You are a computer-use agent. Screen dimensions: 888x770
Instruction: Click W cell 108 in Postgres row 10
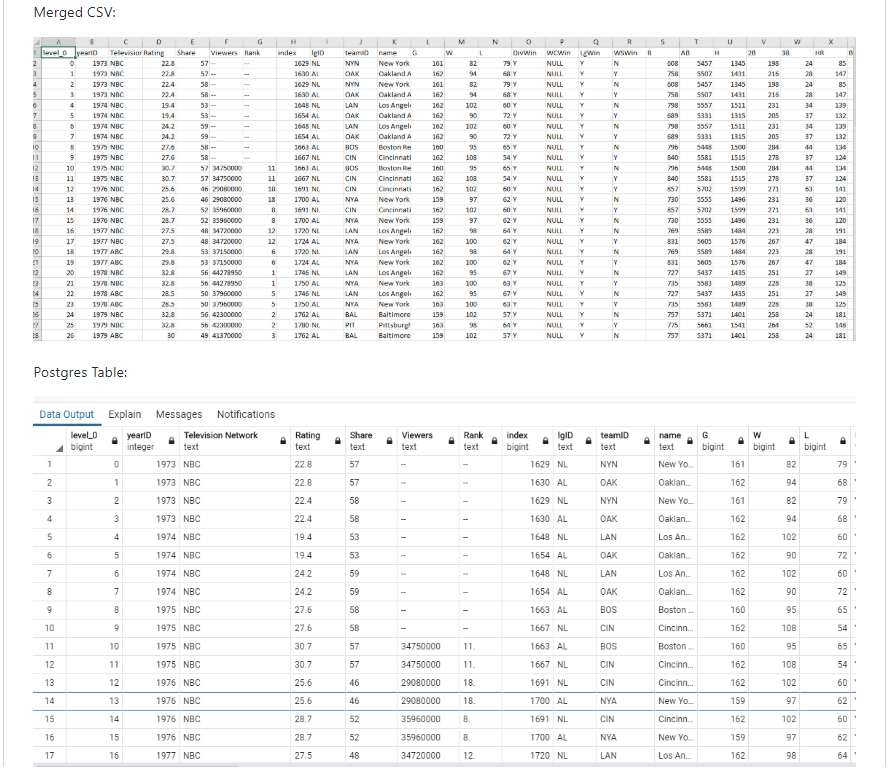click(774, 628)
